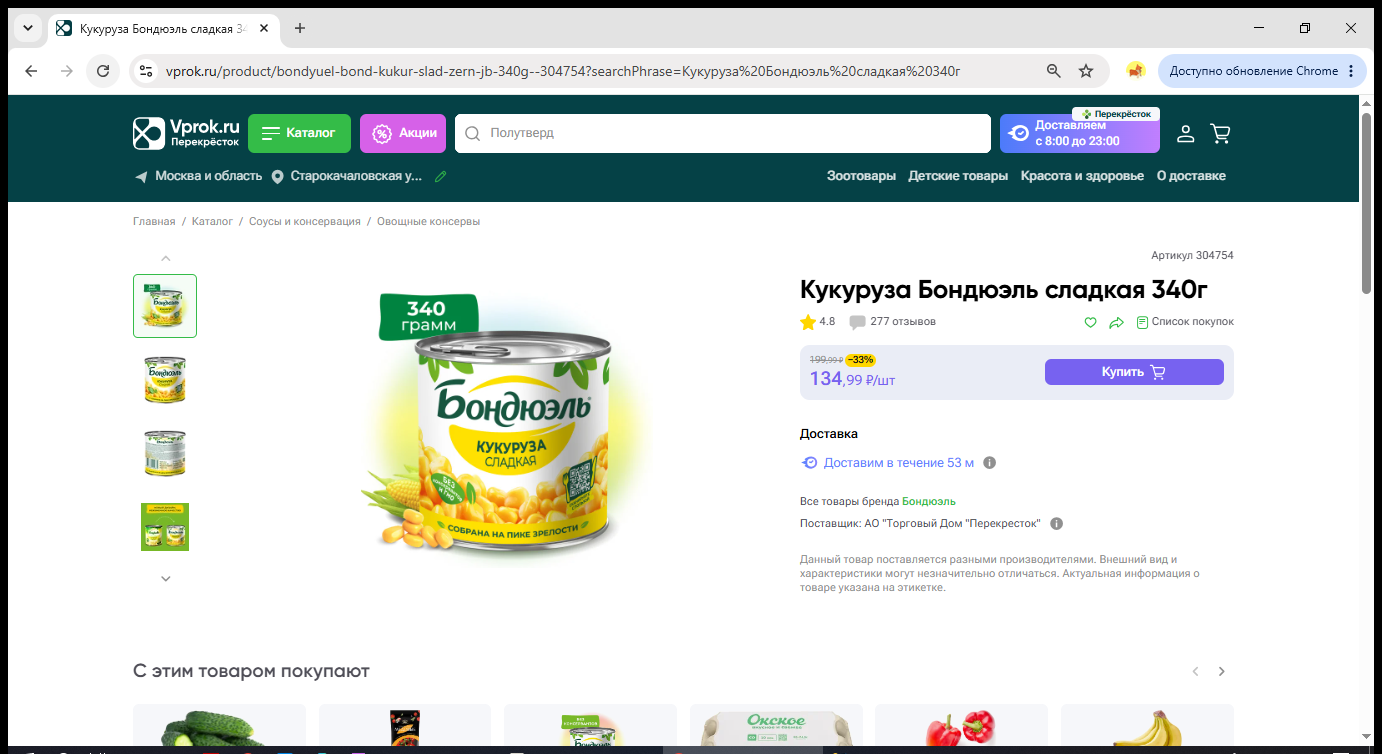The image size is (1382, 754).
Task: Click in the site search input field
Action: [722, 133]
